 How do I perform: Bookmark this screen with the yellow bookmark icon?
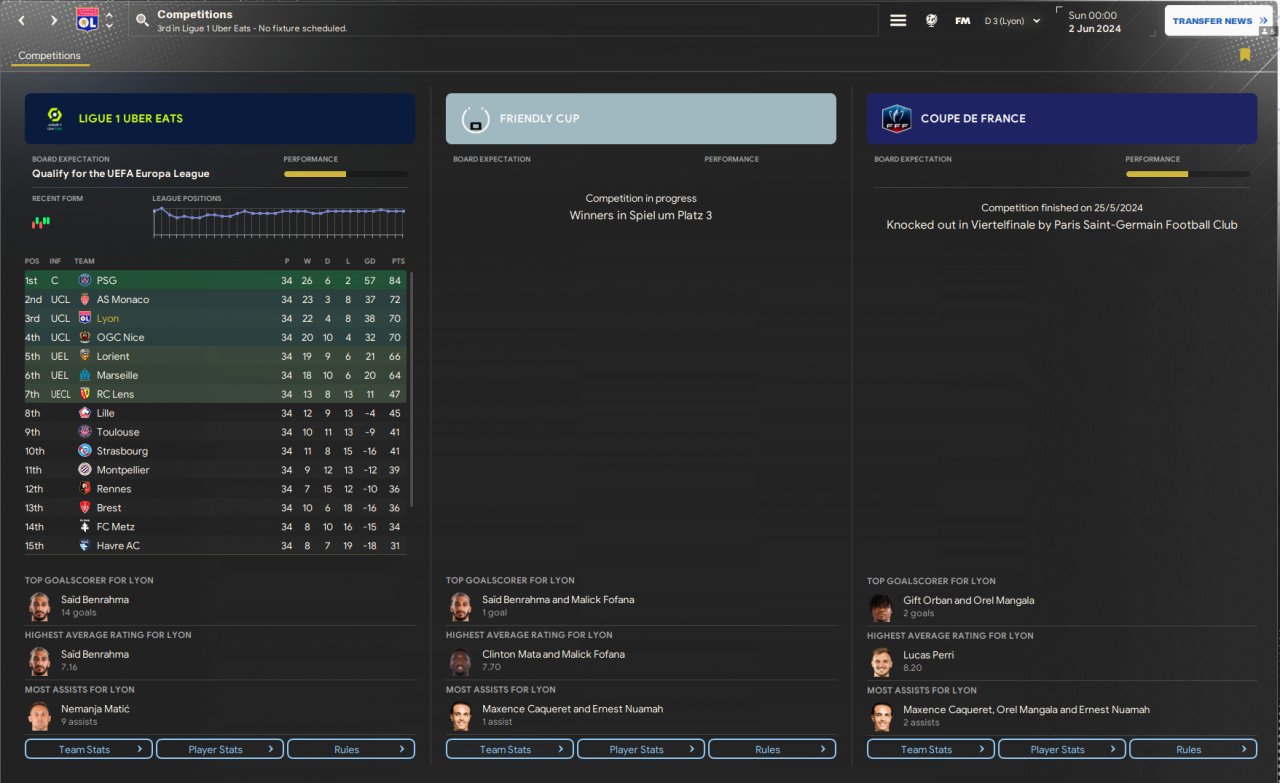pos(1245,55)
